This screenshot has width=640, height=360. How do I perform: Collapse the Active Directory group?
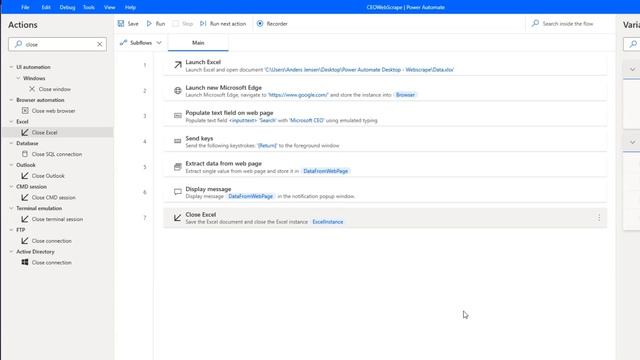tap(11, 252)
